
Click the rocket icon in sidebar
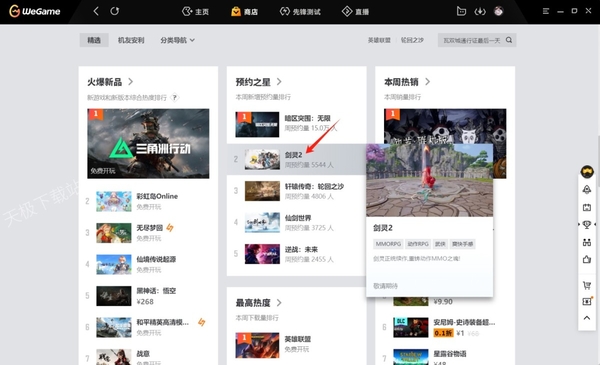tap(587, 189)
